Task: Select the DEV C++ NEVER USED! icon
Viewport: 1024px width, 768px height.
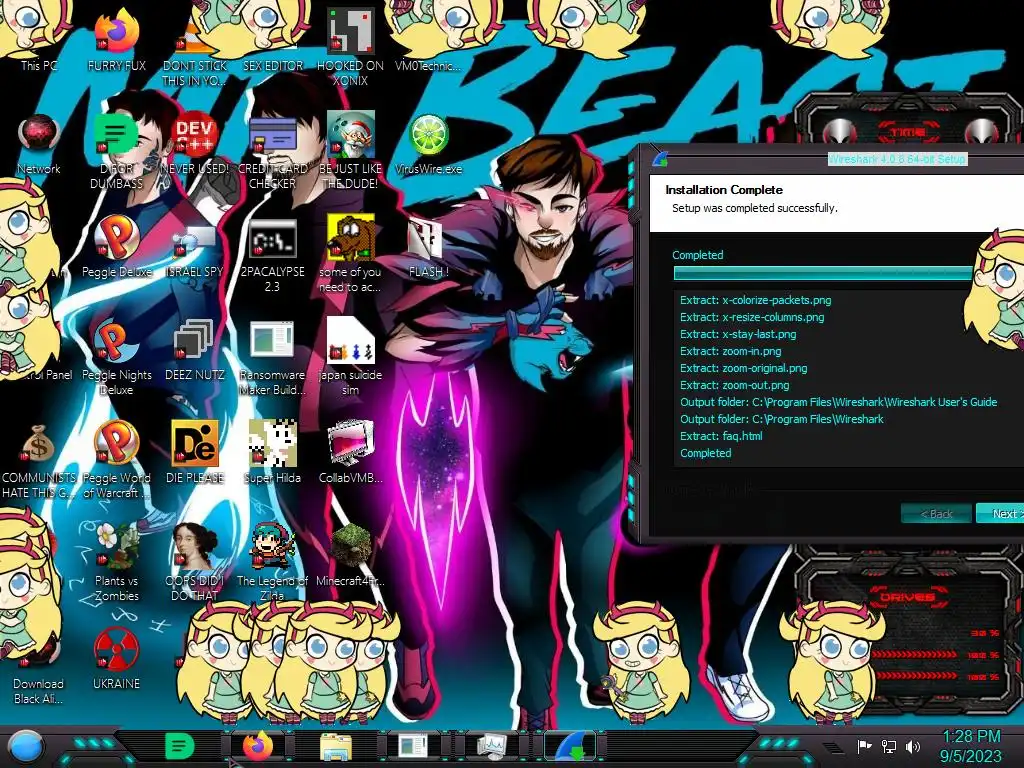Action: point(194,144)
